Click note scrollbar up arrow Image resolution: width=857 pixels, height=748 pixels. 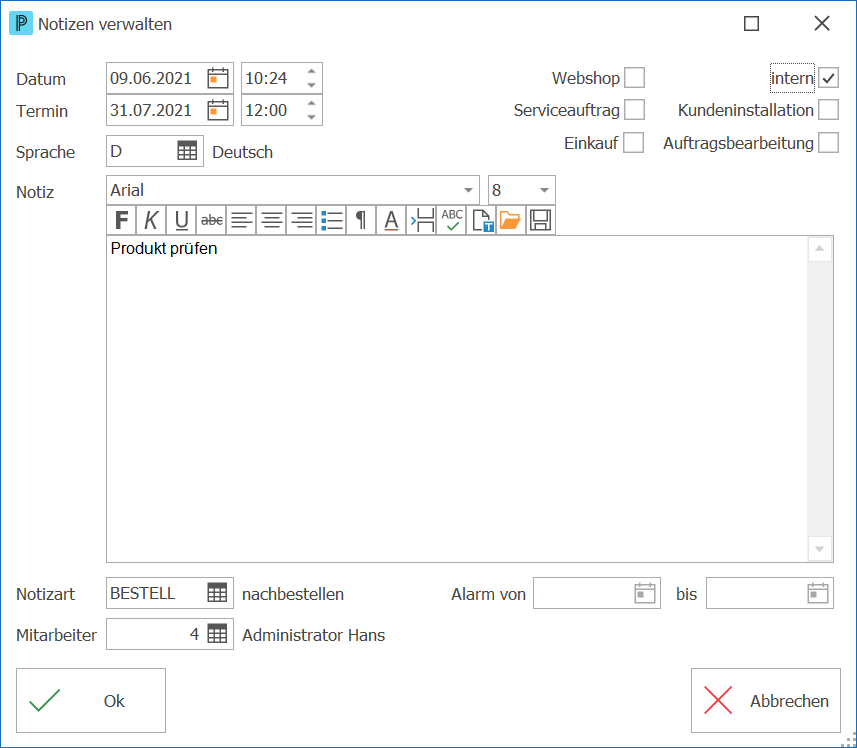[820, 249]
